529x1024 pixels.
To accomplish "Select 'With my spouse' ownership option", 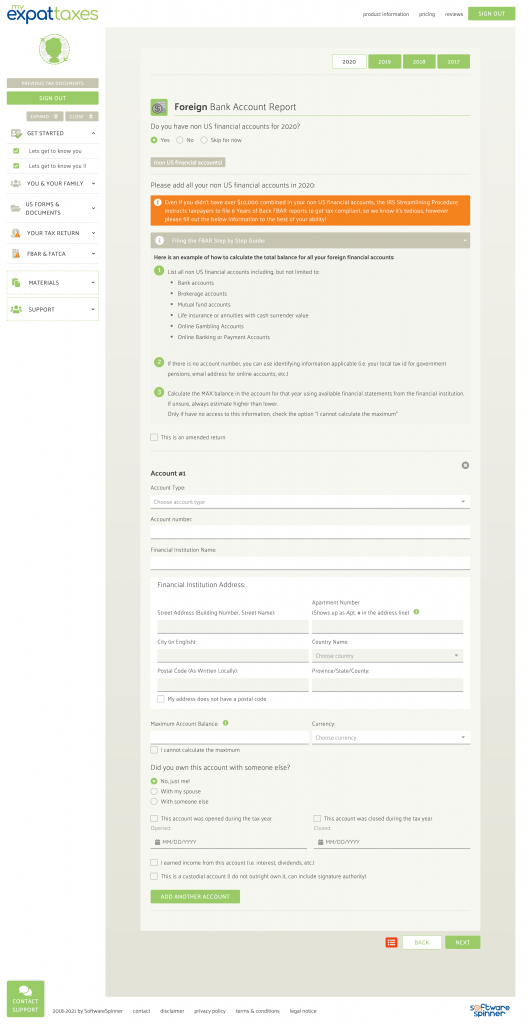I will coord(154,791).
